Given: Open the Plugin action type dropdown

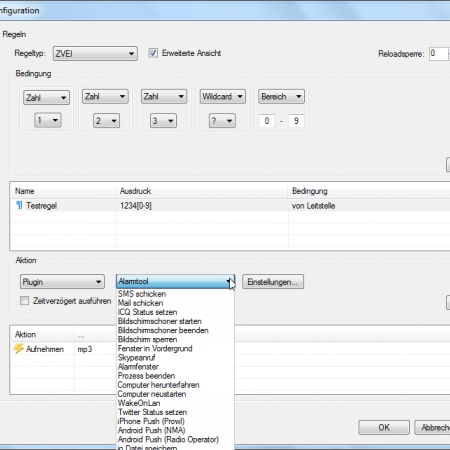Looking at the screenshot, I should [62, 282].
